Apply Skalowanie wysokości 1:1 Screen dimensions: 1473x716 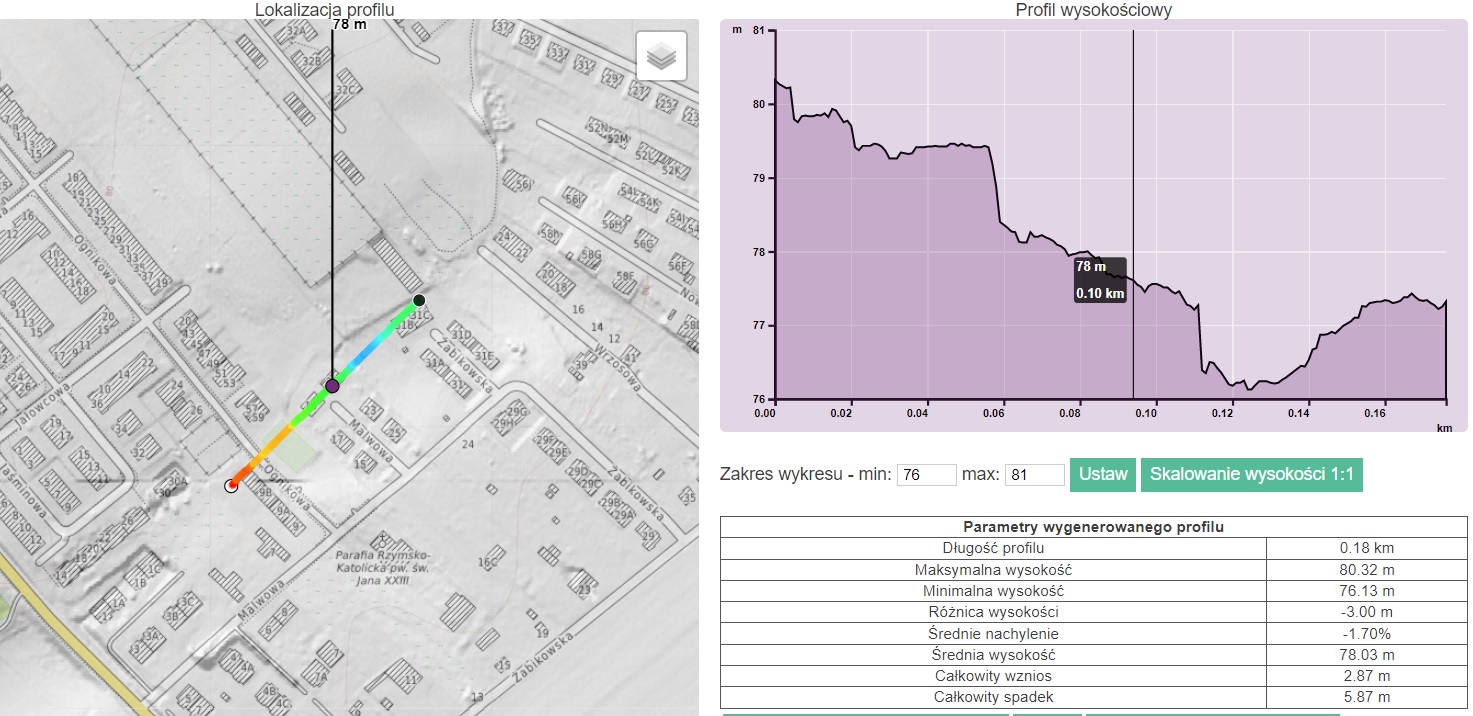(1251, 474)
